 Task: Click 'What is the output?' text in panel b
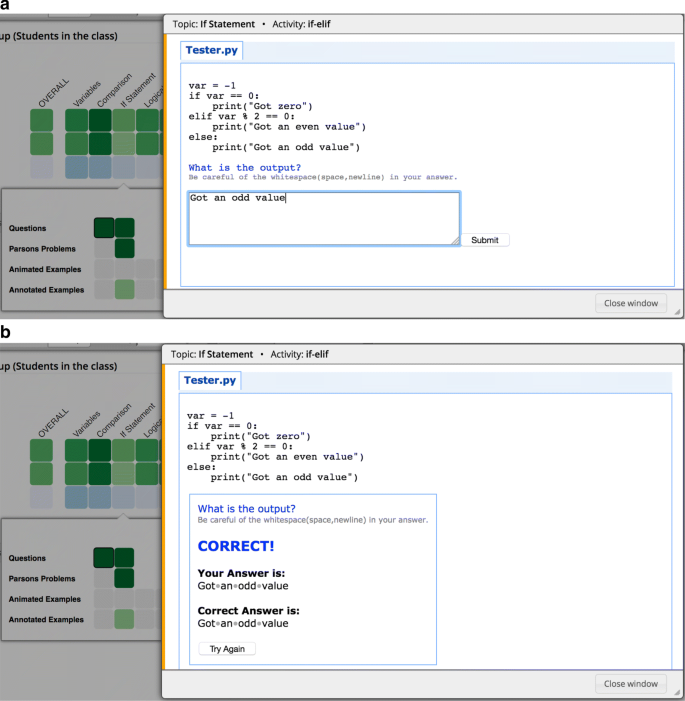(246, 509)
